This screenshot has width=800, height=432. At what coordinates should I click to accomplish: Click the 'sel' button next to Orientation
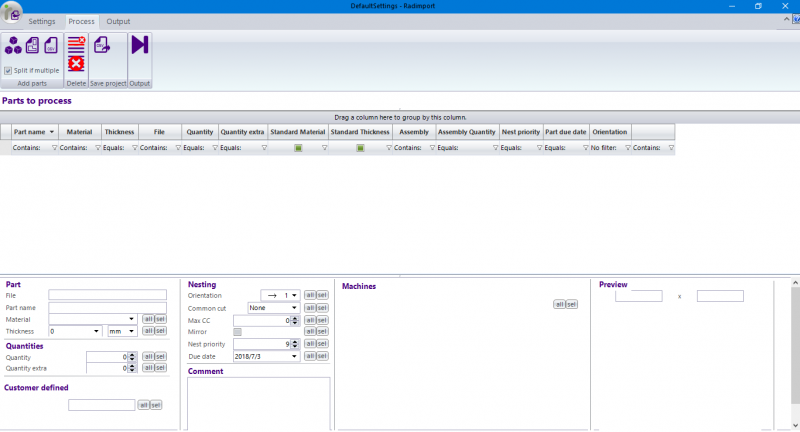click(322, 296)
